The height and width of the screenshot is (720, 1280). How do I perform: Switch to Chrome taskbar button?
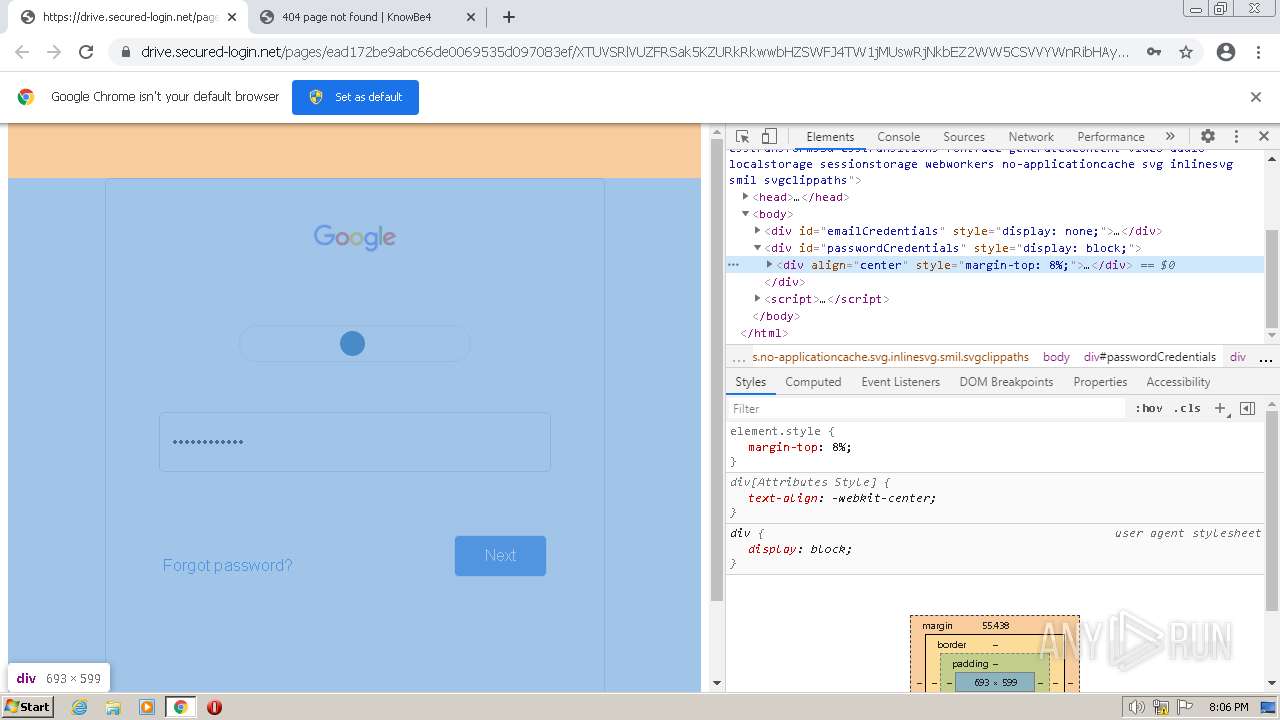[180, 707]
